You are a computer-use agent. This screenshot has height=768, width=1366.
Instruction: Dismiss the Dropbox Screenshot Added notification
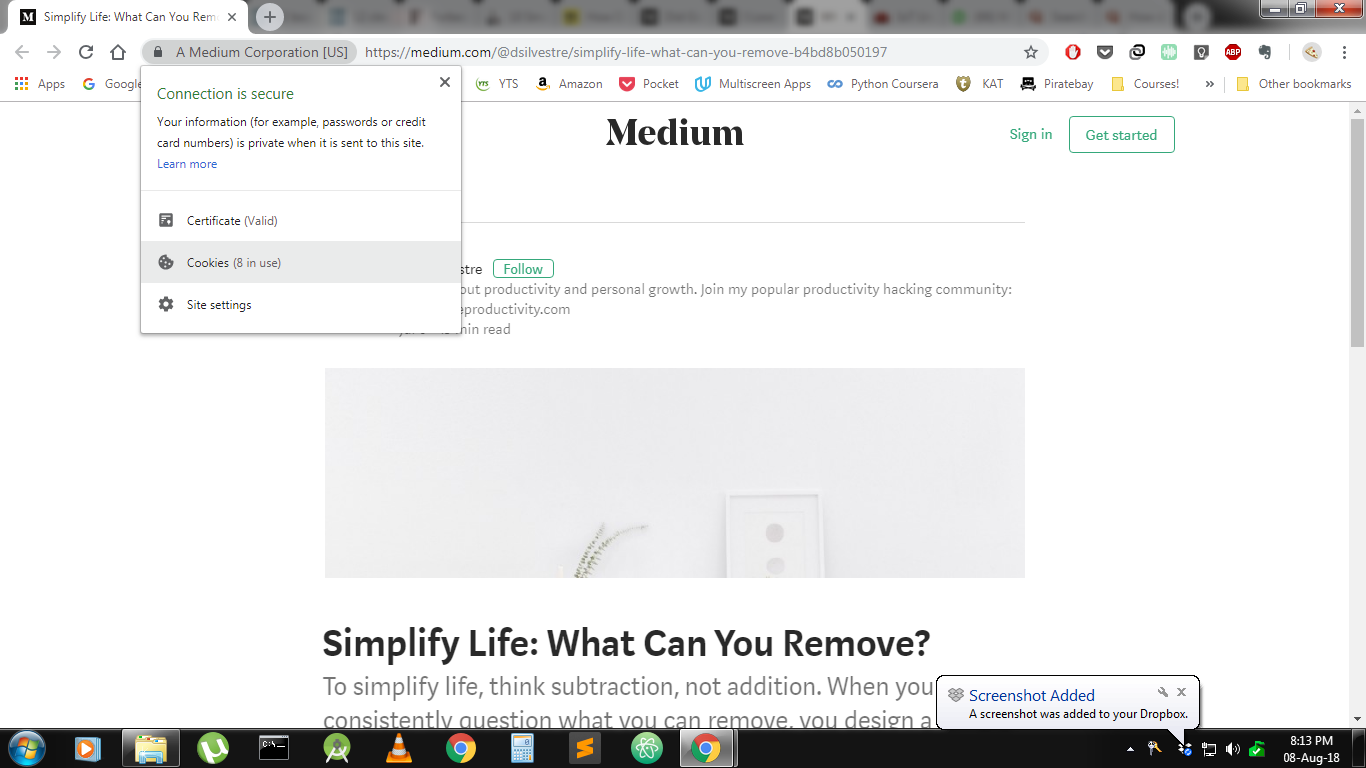(1181, 692)
